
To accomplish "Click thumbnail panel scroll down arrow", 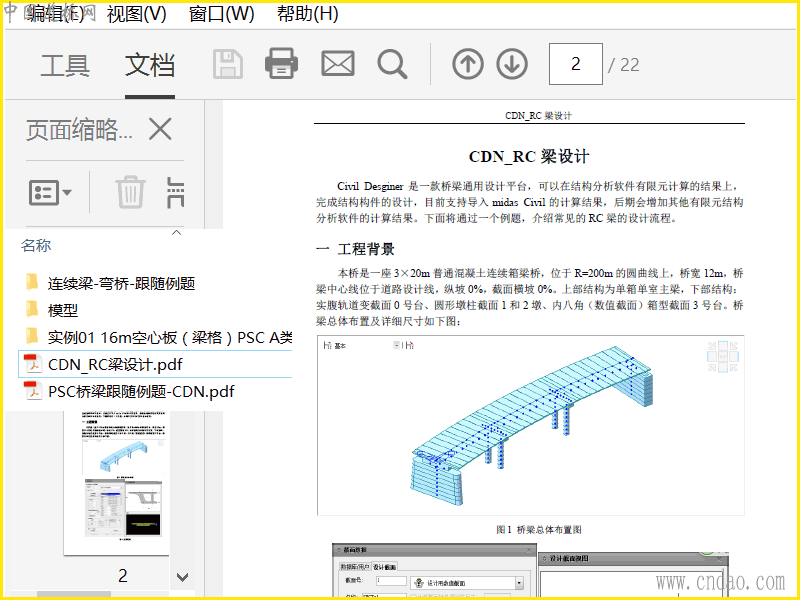I will pos(182,577).
